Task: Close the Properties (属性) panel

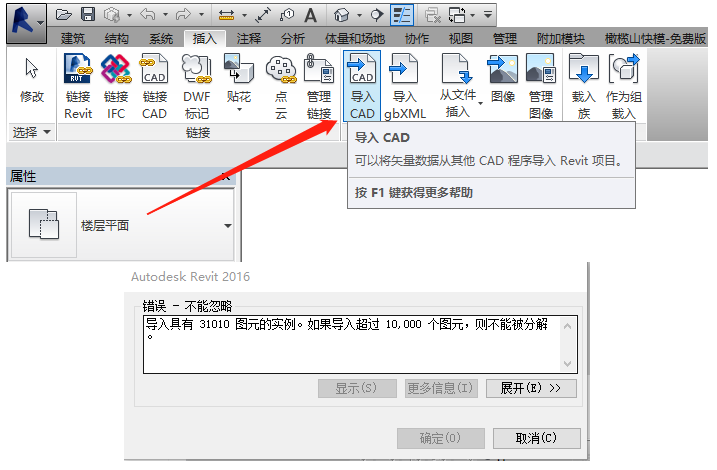Action: pyautogui.click(x=225, y=176)
